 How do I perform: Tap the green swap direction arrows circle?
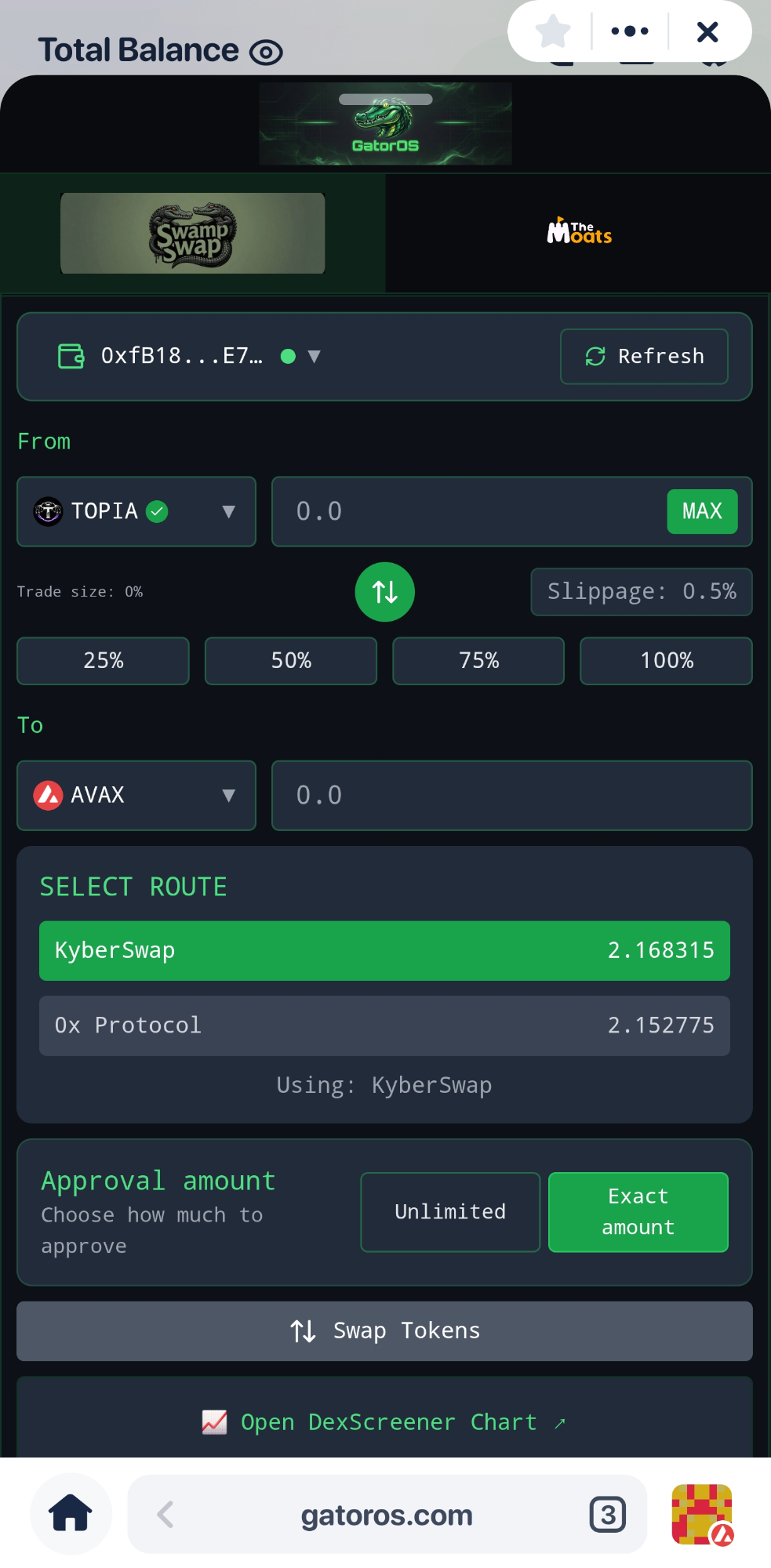[x=384, y=592]
